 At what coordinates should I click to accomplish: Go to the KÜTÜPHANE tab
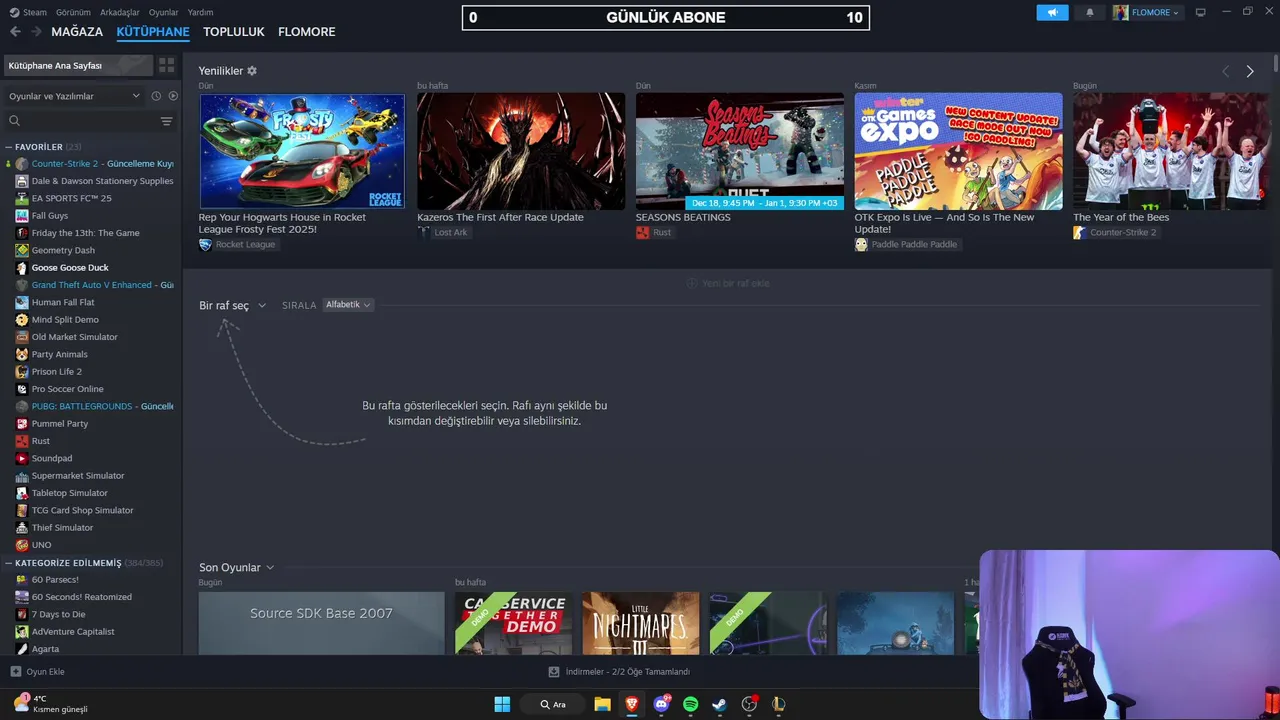pyautogui.click(x=153, y=32)
